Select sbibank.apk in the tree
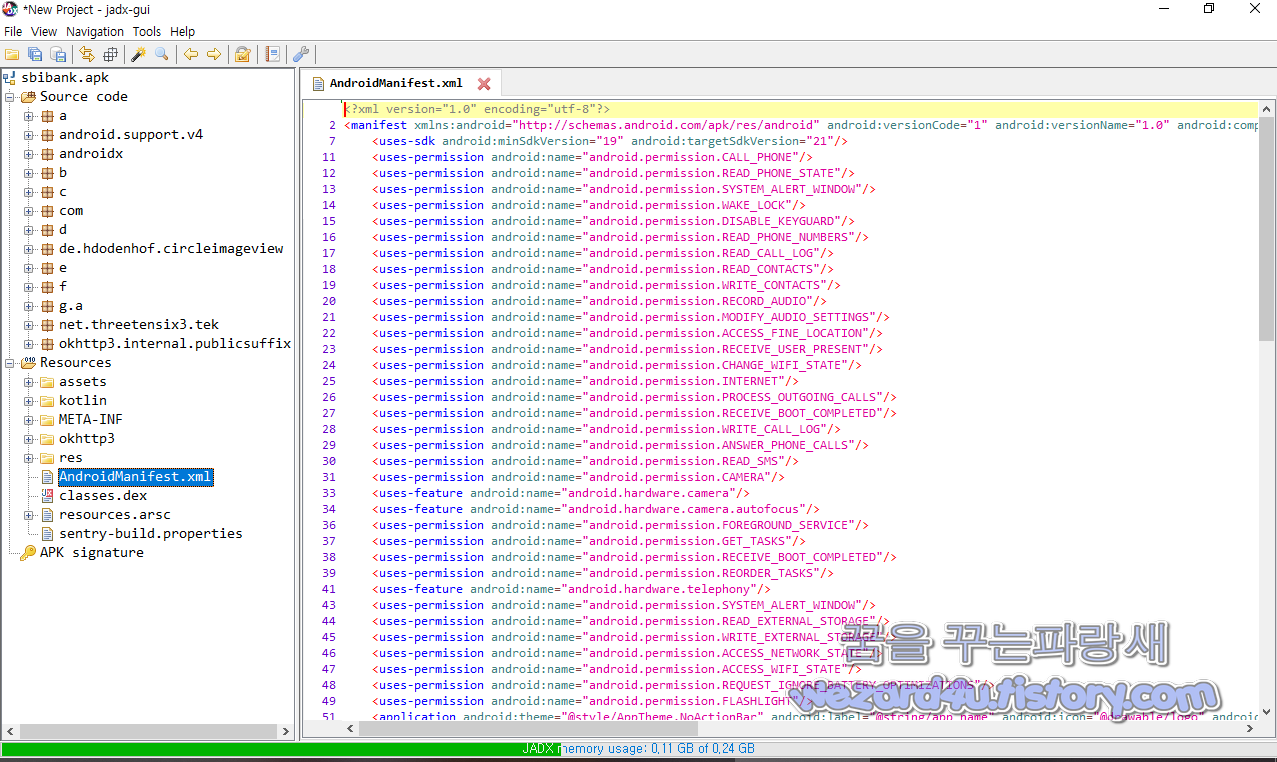The image size is (1277, 762). point(65,77)
